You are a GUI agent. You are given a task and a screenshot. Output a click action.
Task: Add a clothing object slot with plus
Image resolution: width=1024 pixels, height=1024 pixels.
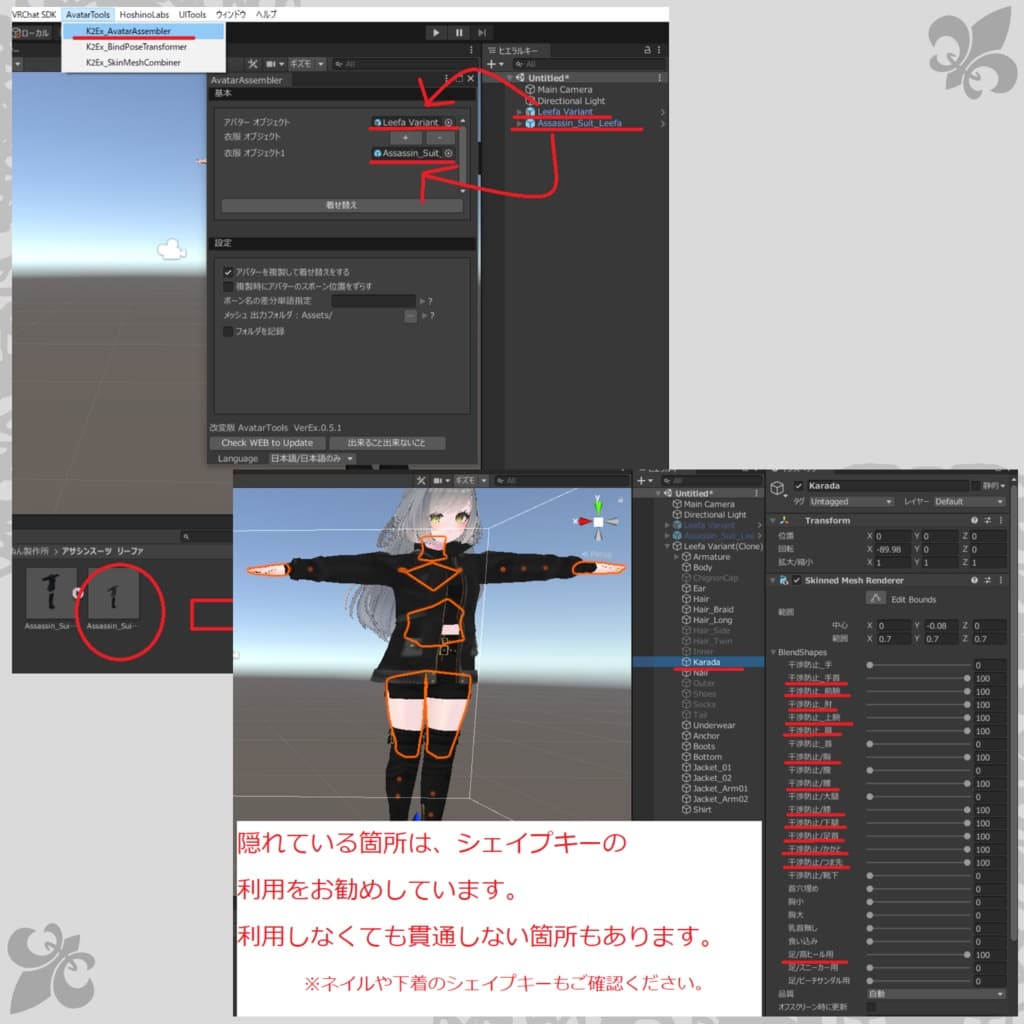pyautogui.click(x=406, y=138)
